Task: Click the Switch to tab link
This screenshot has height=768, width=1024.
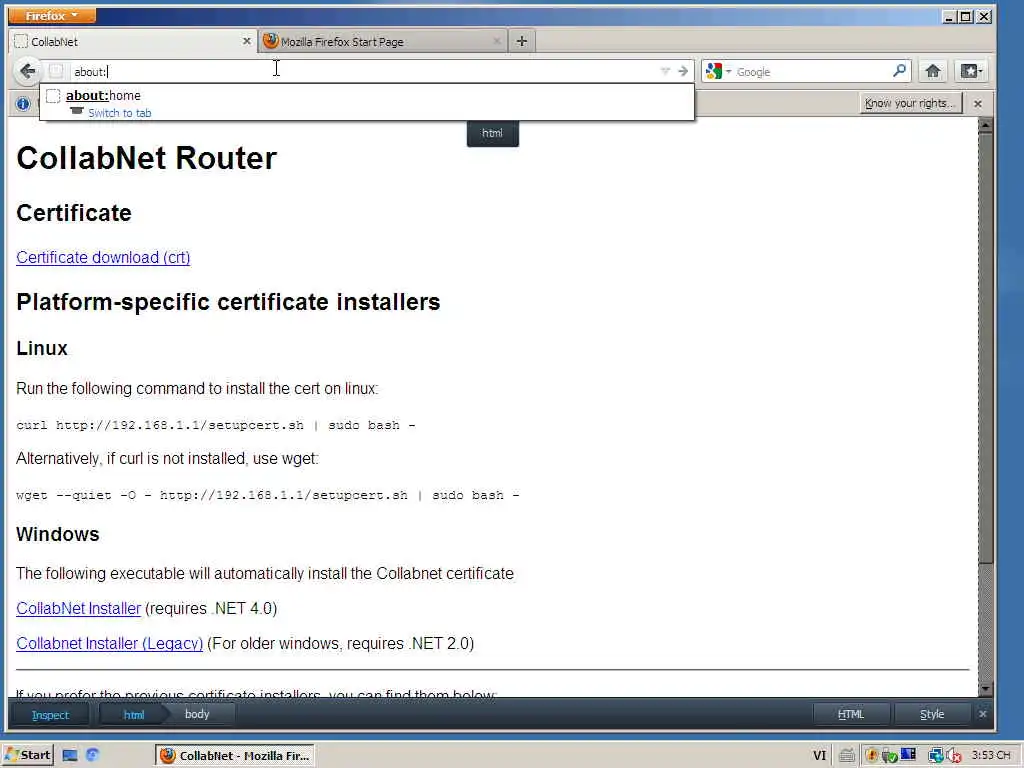Action: click(120, 113)
